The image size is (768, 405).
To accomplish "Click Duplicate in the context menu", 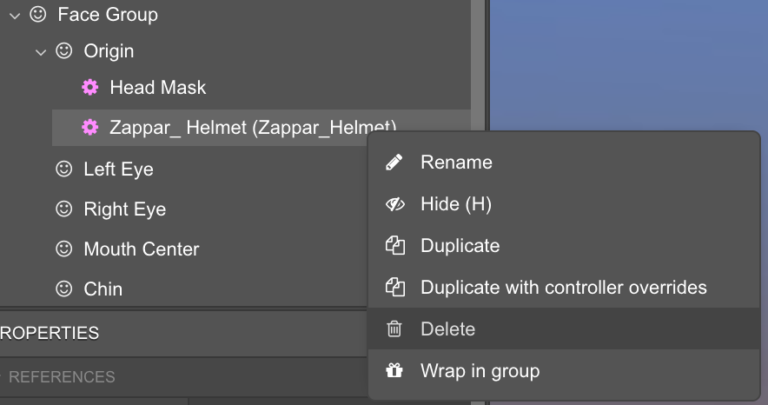I will pyautogui.click(x=460, y=246).
